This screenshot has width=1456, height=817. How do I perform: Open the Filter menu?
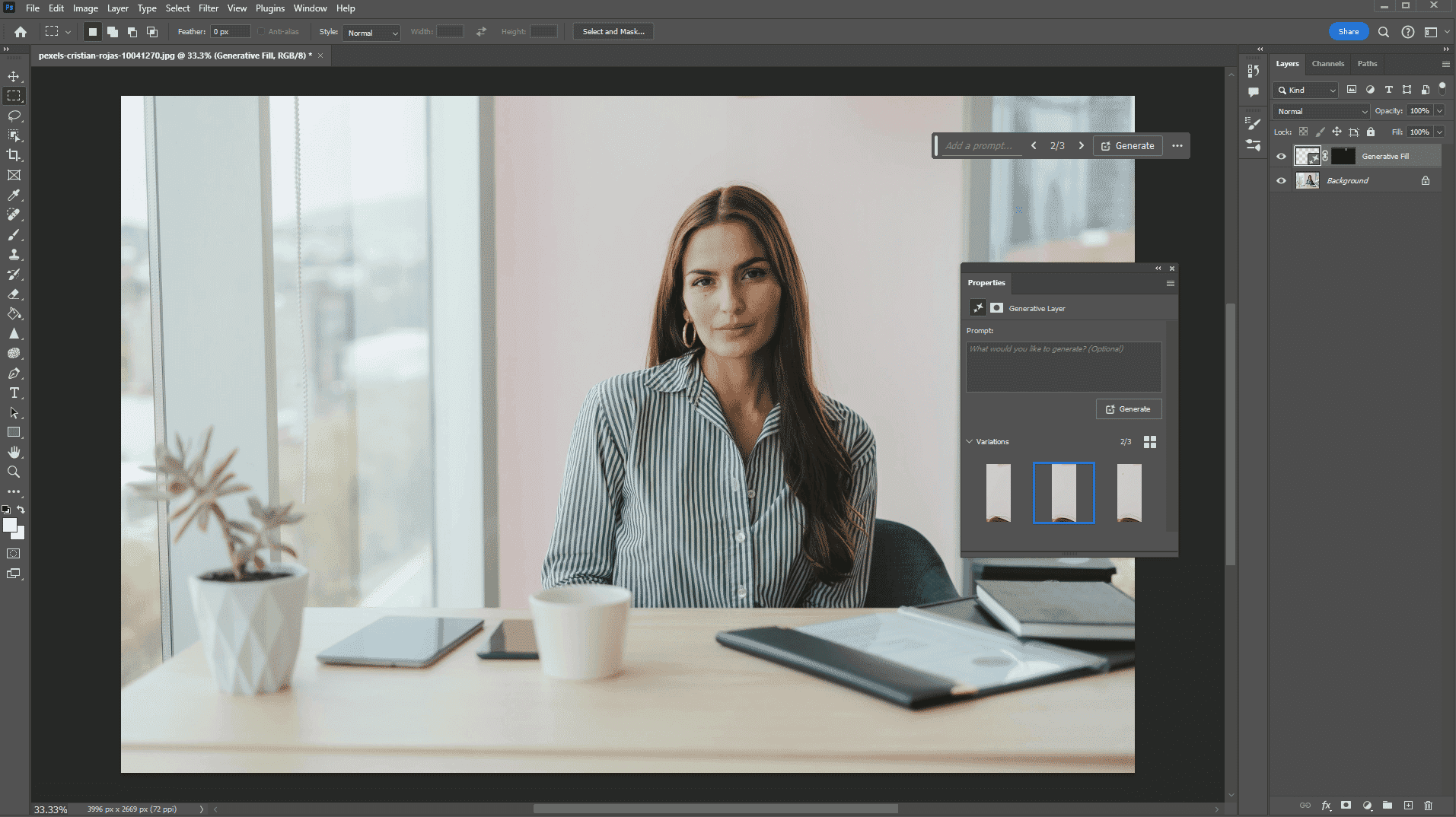(208, 8)
